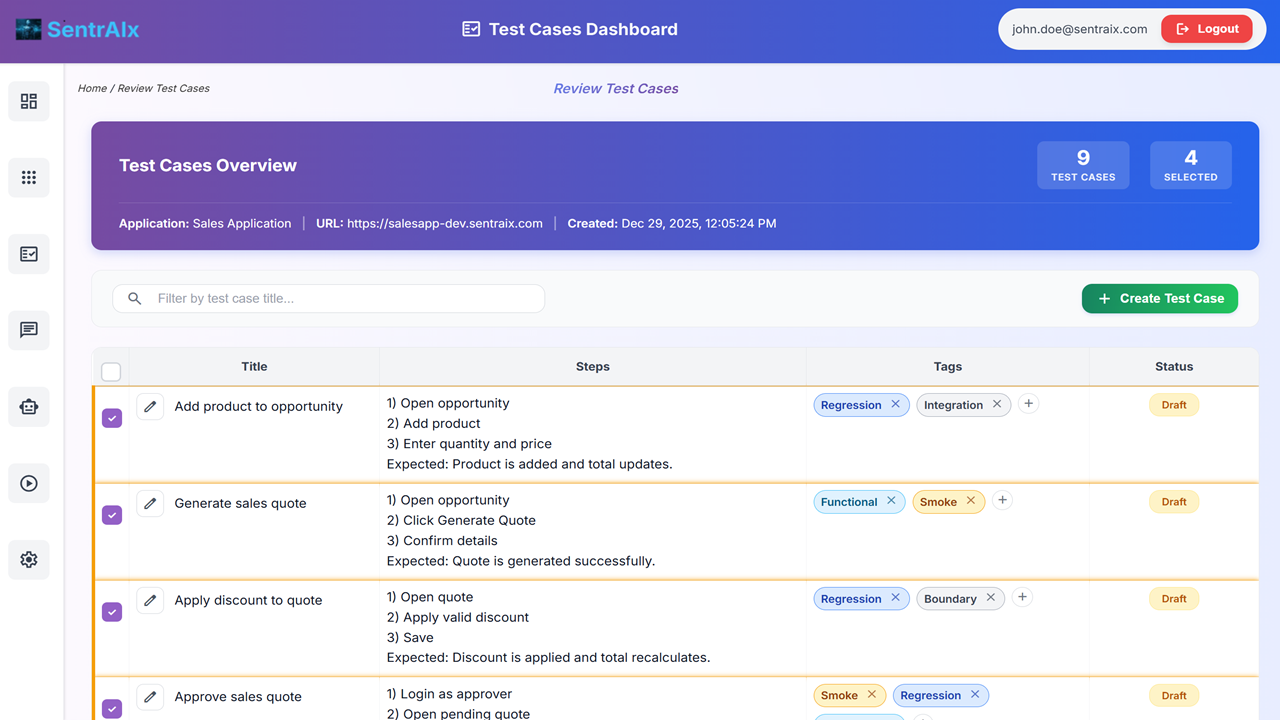Click 'Generate sales quote' title text
This screenshot has height=720, width=1280.
pos(241,503)
